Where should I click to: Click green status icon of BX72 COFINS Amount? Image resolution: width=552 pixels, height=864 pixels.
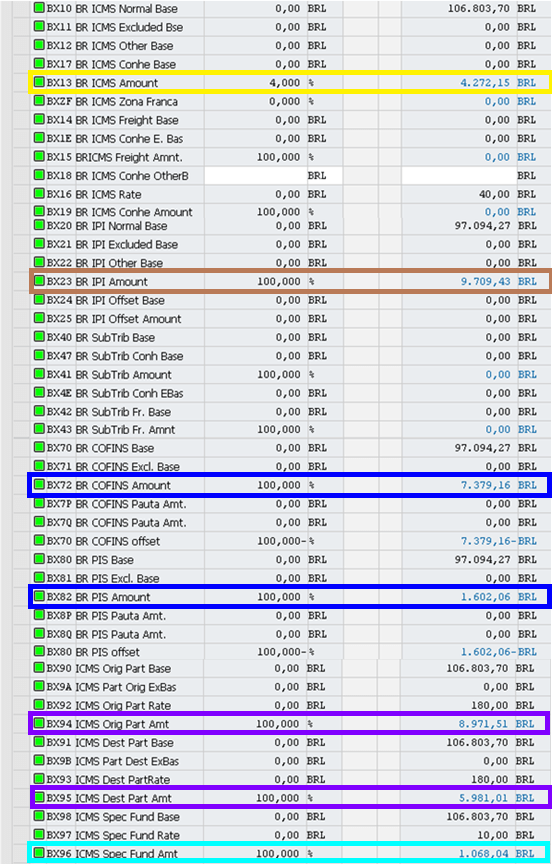(39, 485)
